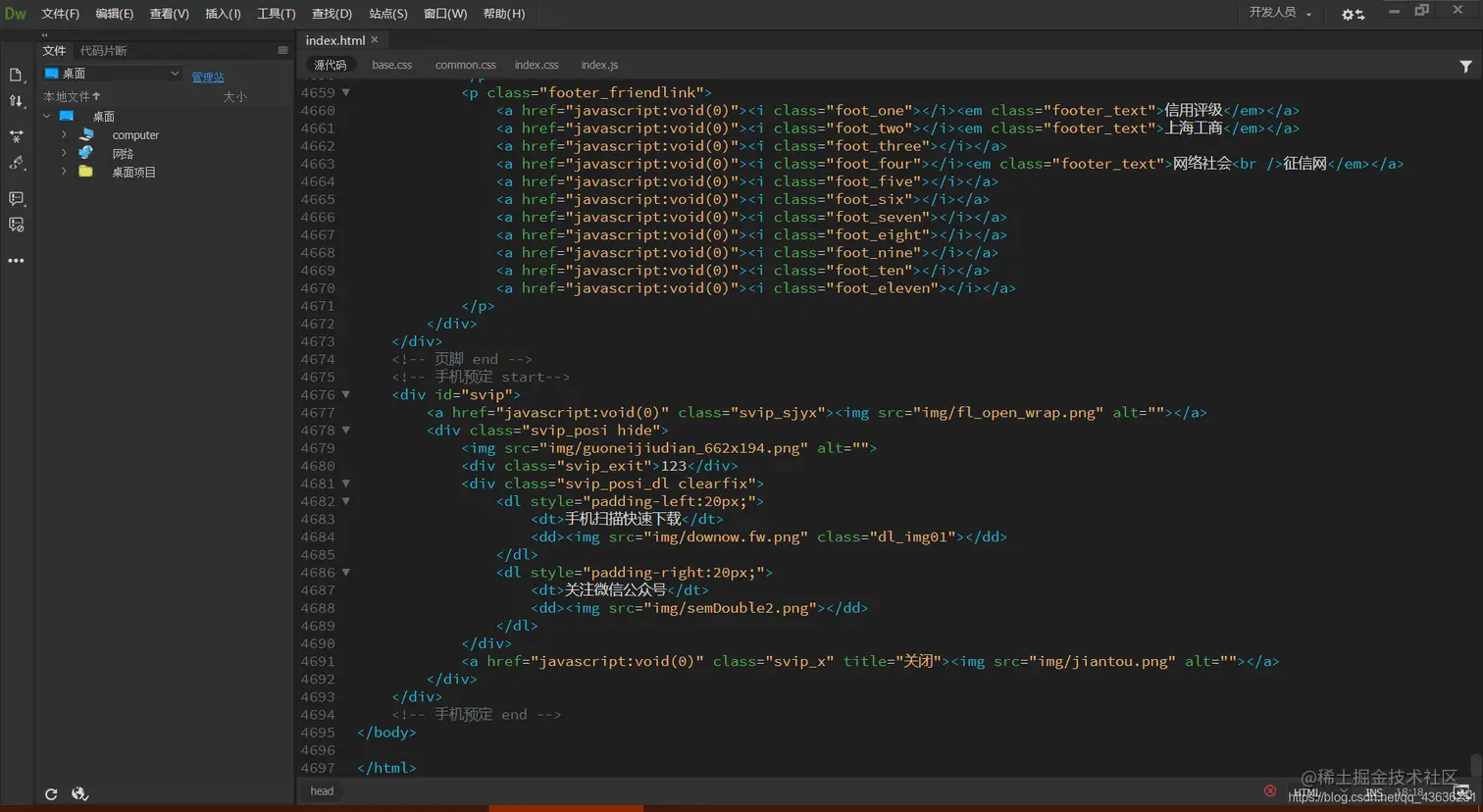This screenshot has width=1483, height=812.
Task: Click the red error indicator in status bar
Action: click(x=1270, y=790)
